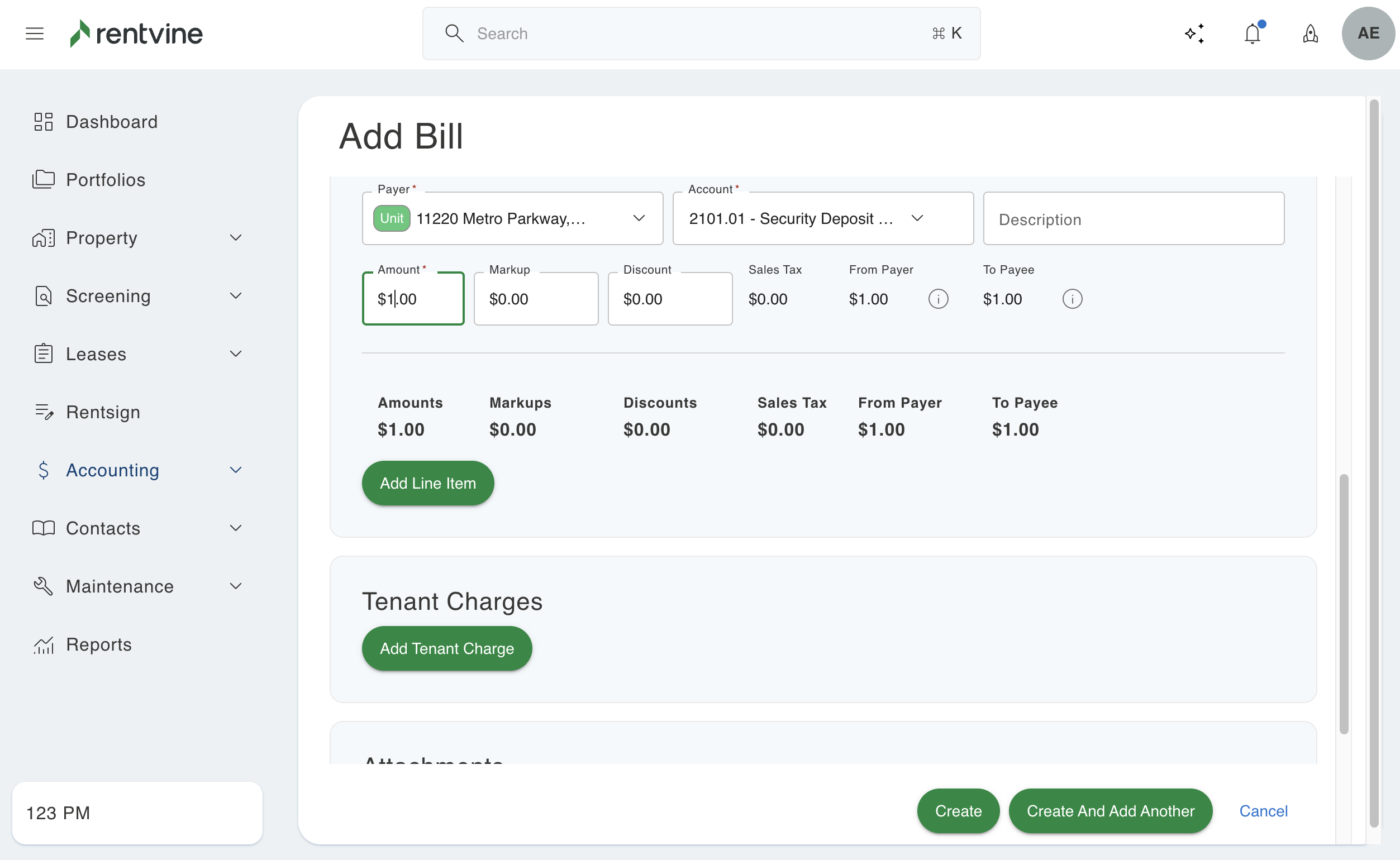The width and height of the screenshot is (1400, 860).
Task: Open the notifications bell
Action: pos(1252,34)
